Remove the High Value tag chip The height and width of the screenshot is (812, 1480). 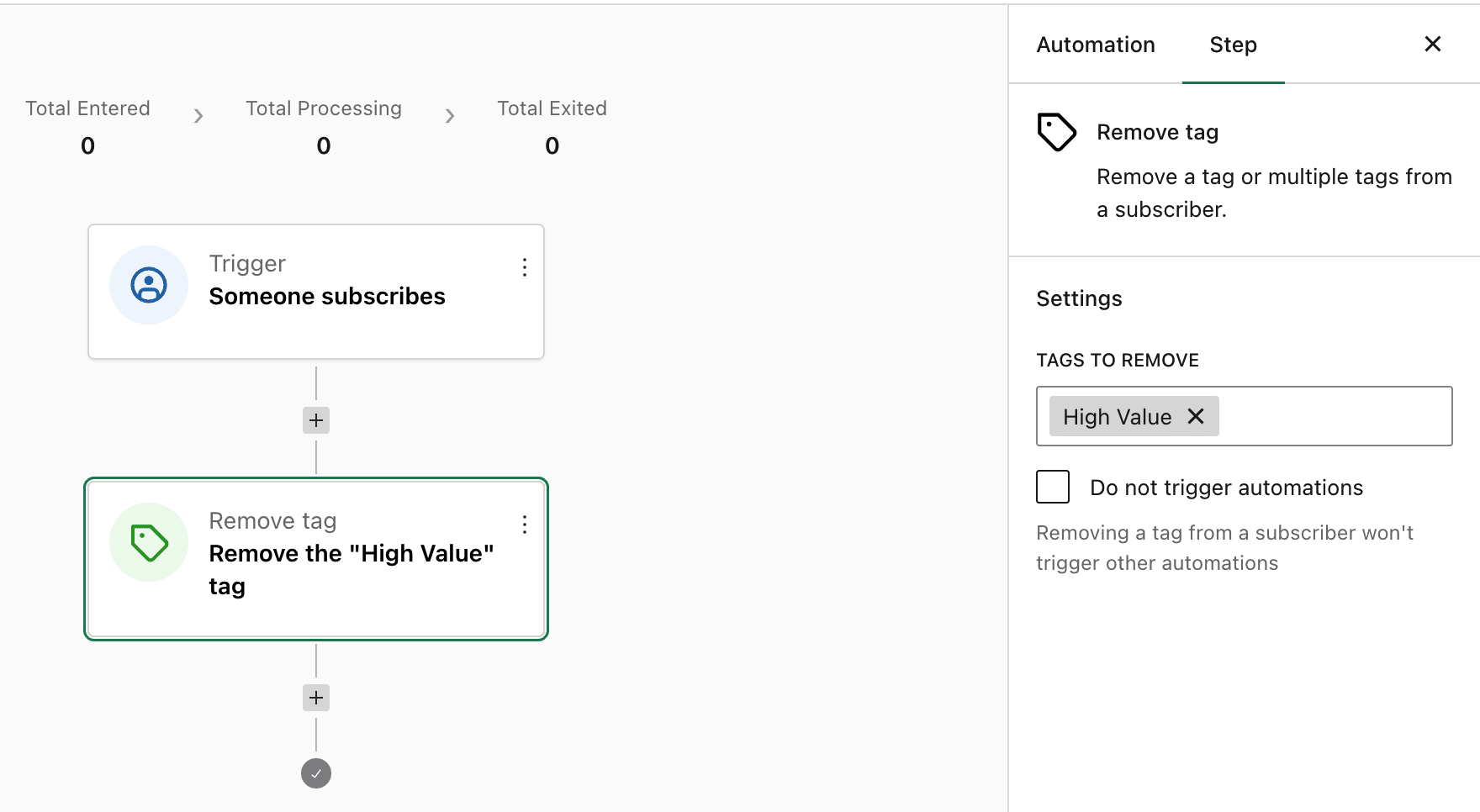coord(1196,416)
